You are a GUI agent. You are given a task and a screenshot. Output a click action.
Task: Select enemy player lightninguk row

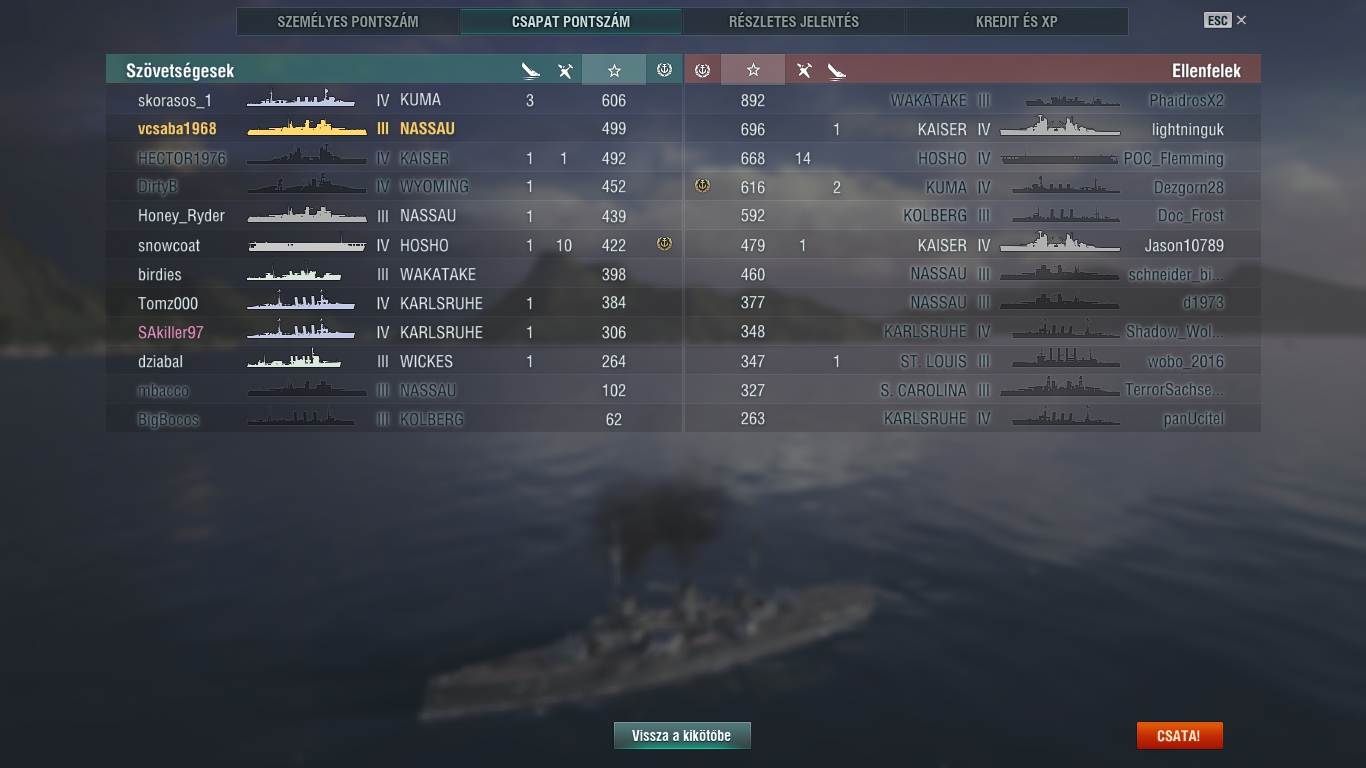[973, 129]
